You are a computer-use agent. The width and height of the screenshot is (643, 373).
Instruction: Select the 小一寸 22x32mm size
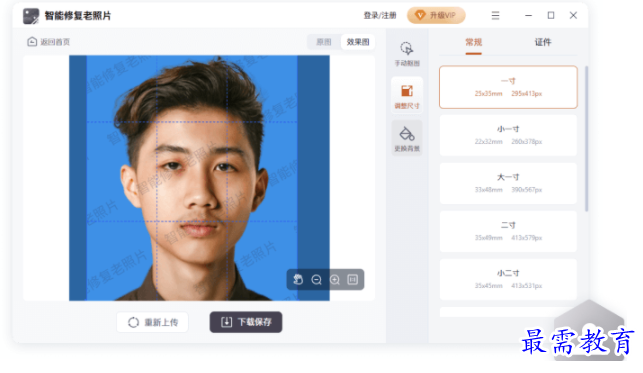coord(508,135)
